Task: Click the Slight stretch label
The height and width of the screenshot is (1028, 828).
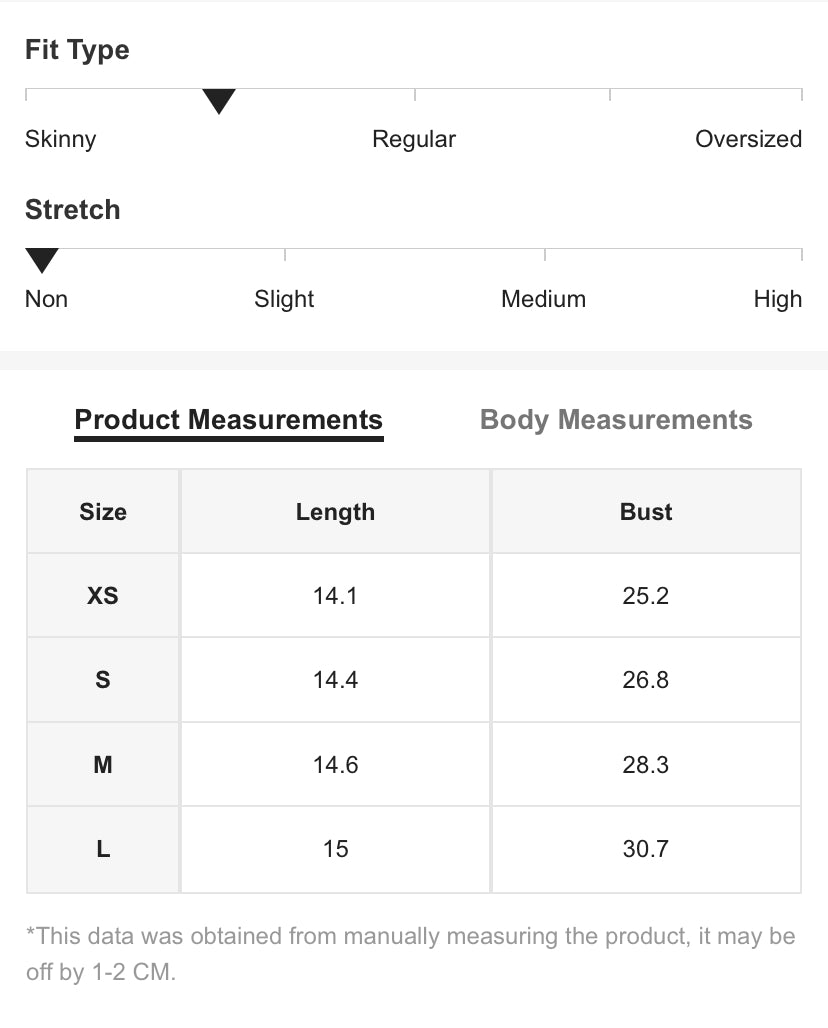Action: coord(284,299)
